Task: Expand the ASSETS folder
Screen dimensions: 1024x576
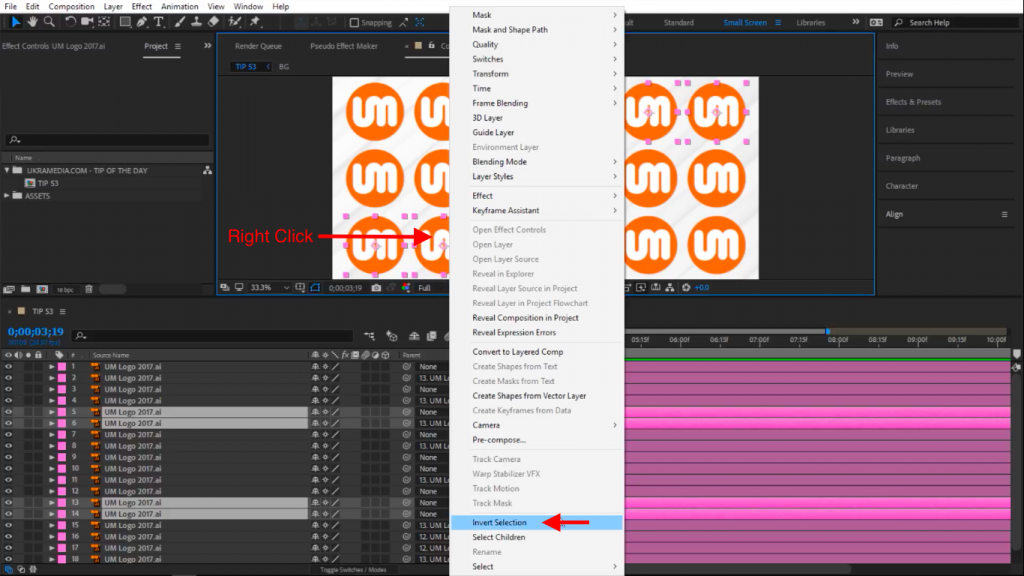Action: pyautogui.click(x=7, y=196)
